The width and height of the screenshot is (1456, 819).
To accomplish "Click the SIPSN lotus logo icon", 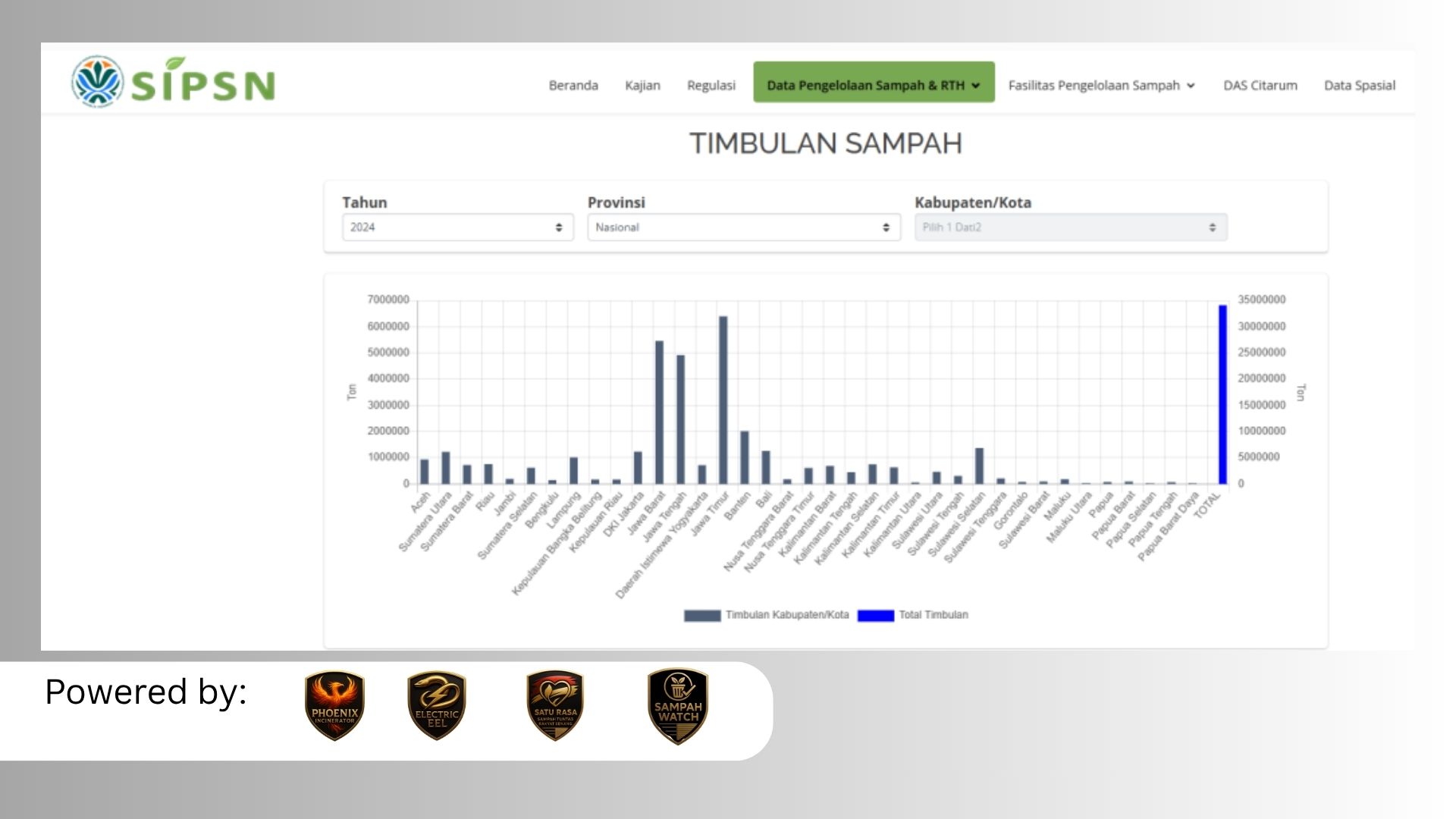I will point(97,81).
